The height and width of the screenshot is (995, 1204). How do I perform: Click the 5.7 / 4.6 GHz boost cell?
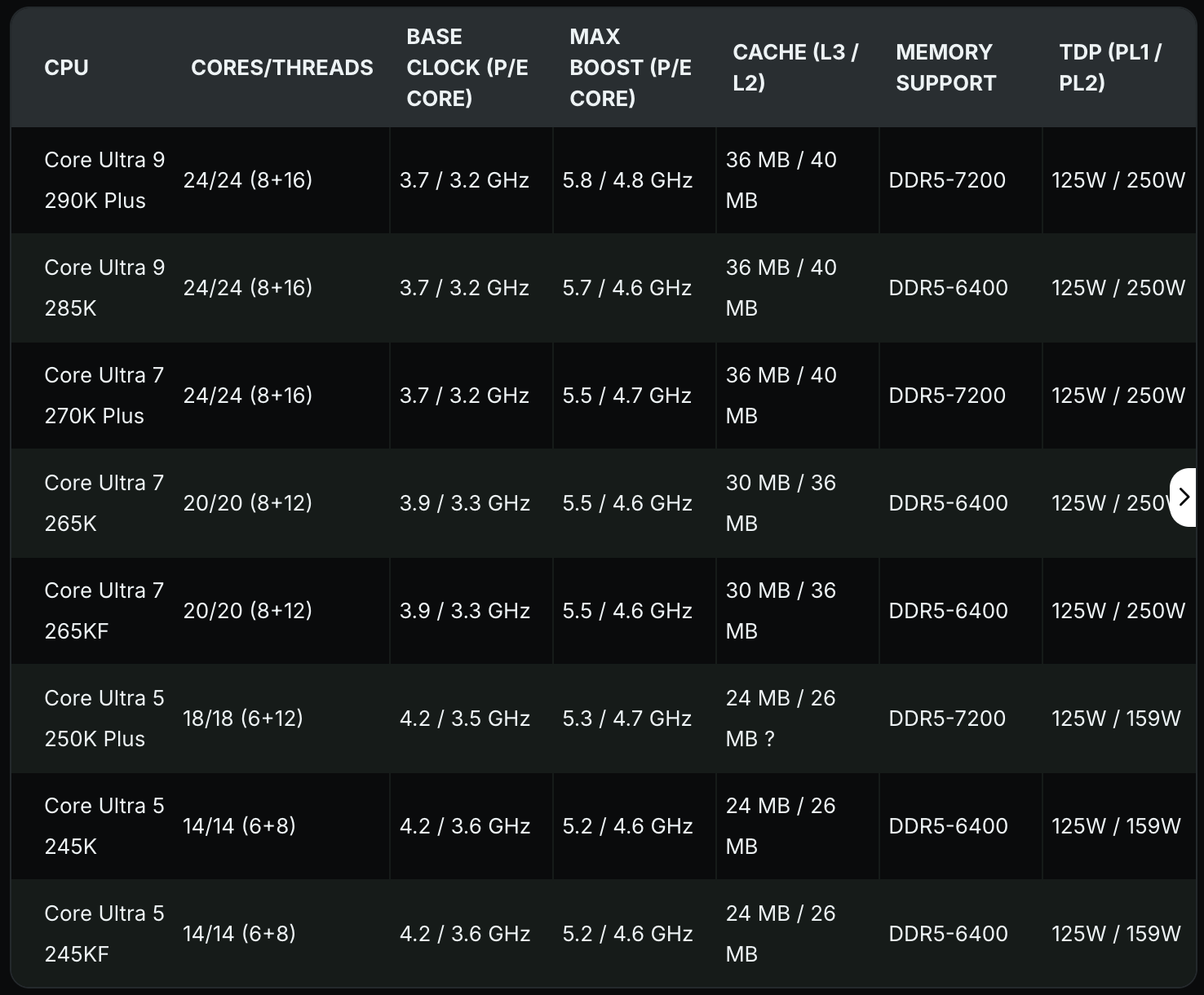[627, 288]
